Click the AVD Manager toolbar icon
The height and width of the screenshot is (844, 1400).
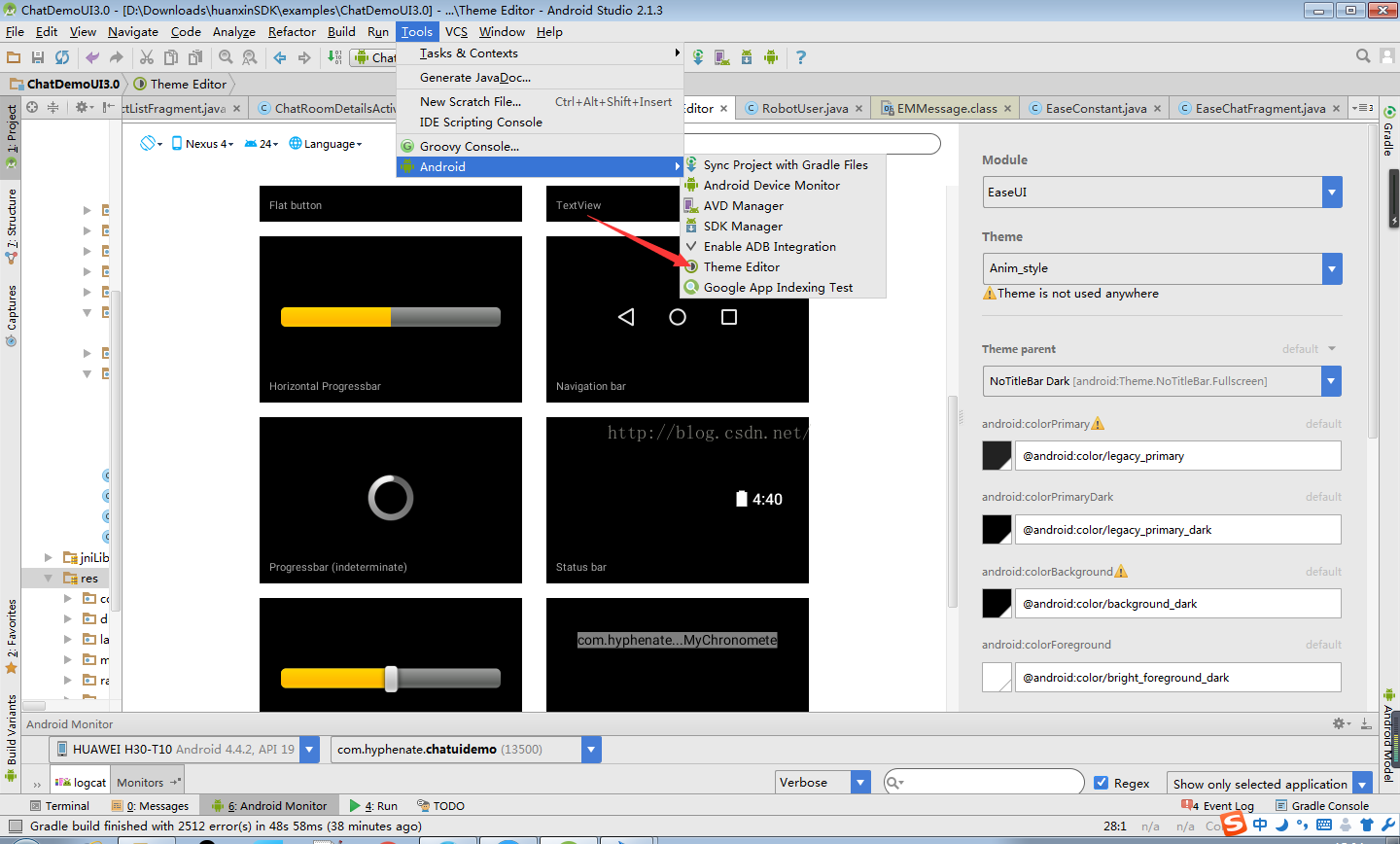(x=721, y=57)
